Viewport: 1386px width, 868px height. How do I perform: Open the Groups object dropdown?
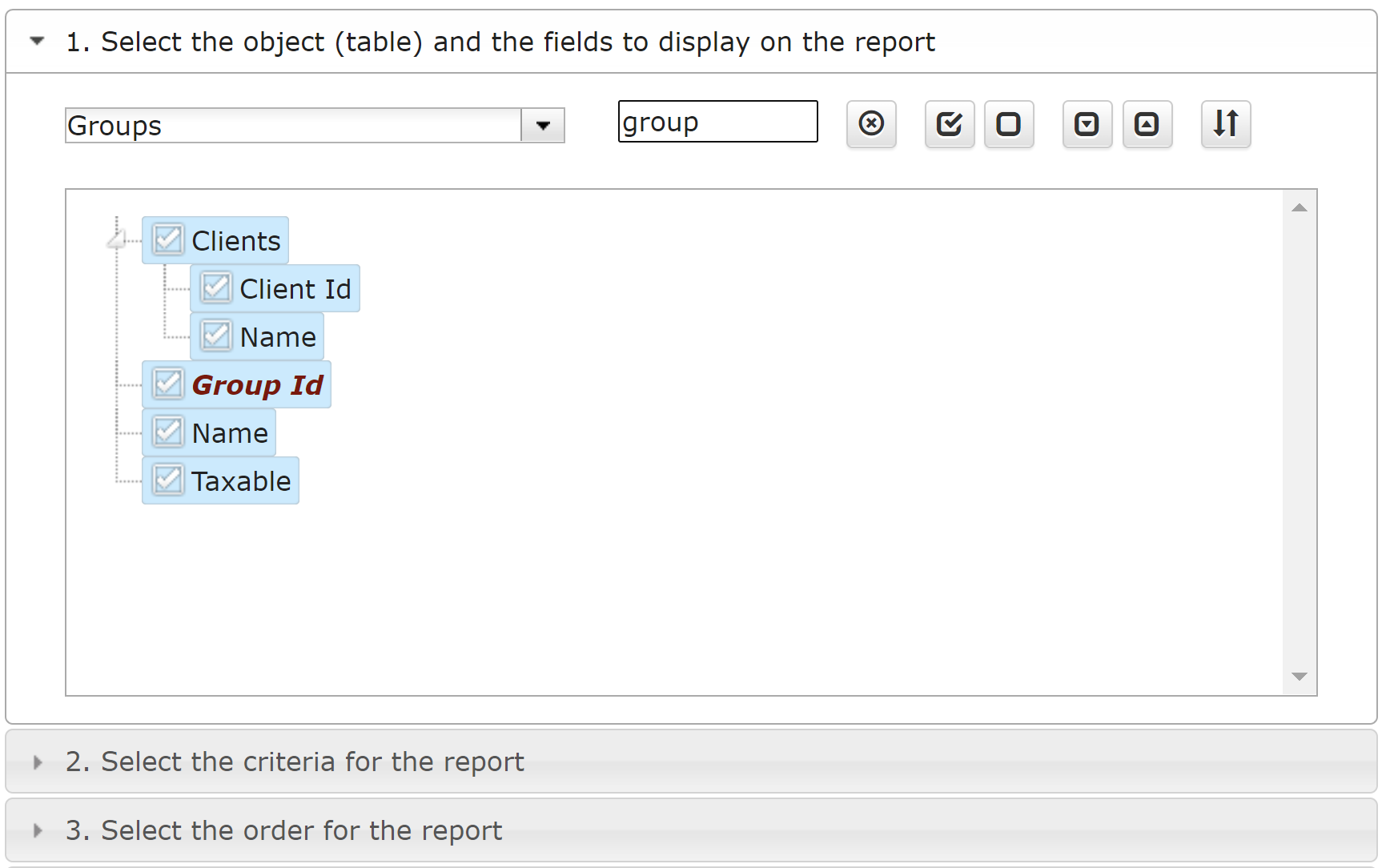(x=543, y=126)
